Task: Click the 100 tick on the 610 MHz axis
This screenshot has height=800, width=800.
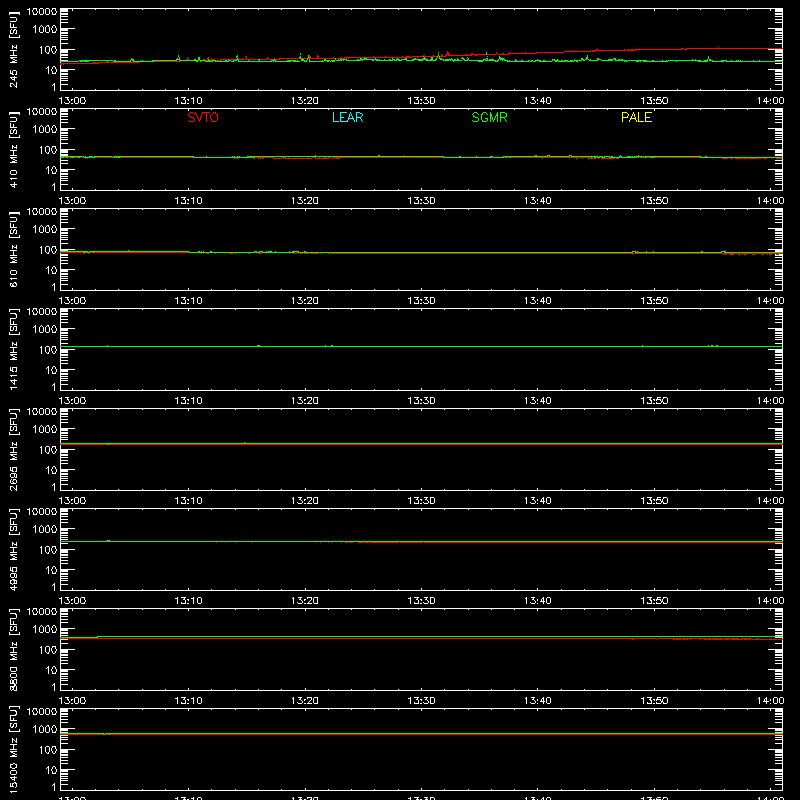Action: pyautogui.click(x=48, y=250)
